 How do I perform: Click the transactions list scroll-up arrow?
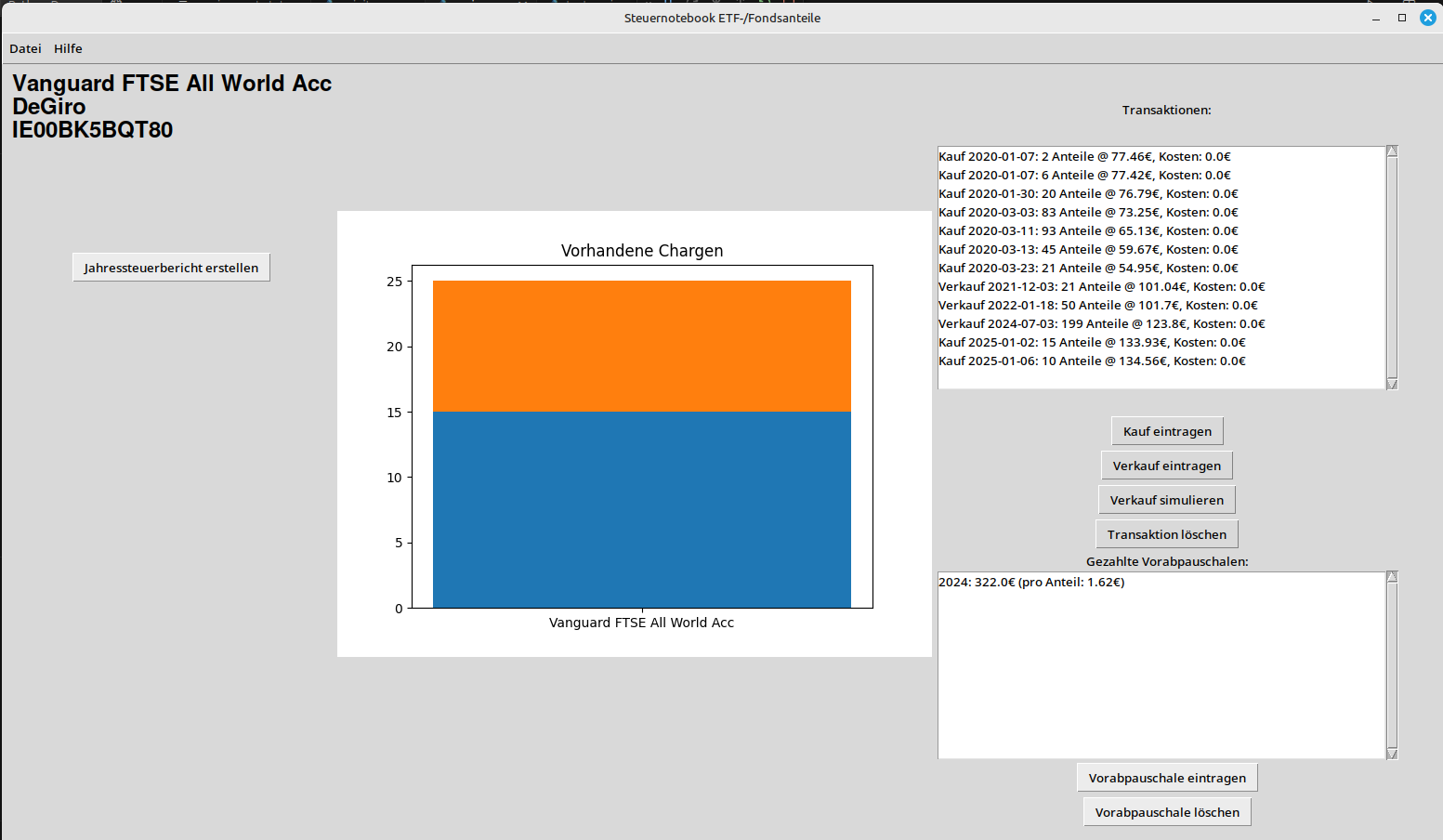1392,151
